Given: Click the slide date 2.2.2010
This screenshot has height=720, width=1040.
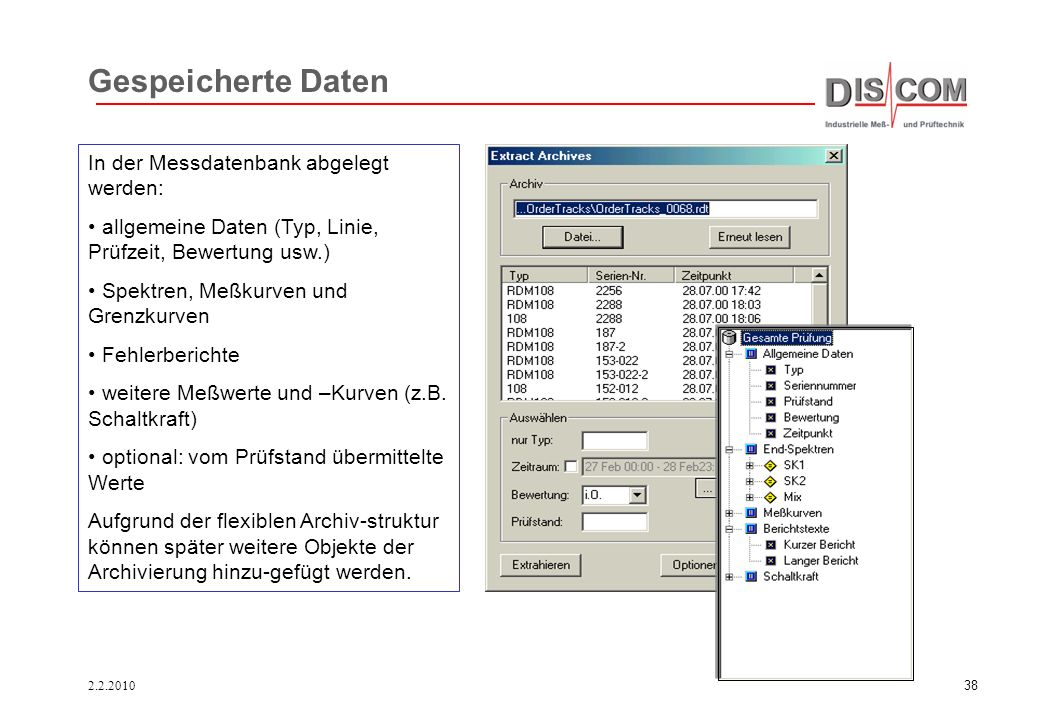Looking at the screenshot, I should pos(111,686).
